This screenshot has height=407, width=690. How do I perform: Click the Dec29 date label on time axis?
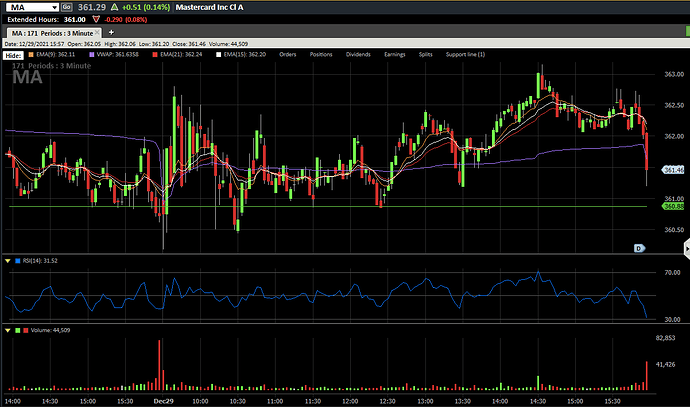[x=163, y=401]
